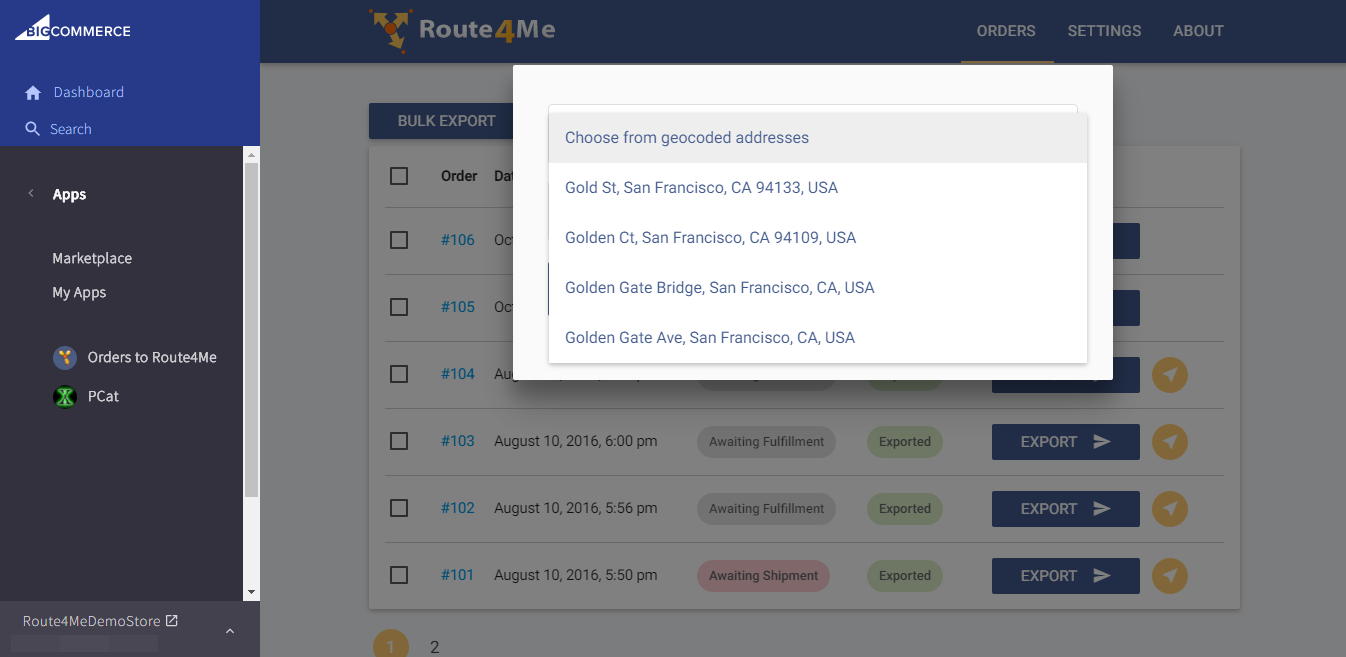This screenshot has height=657, width=1346.
Task: Click the Orders to Route4Me app icon
Action: coord(65,358)
